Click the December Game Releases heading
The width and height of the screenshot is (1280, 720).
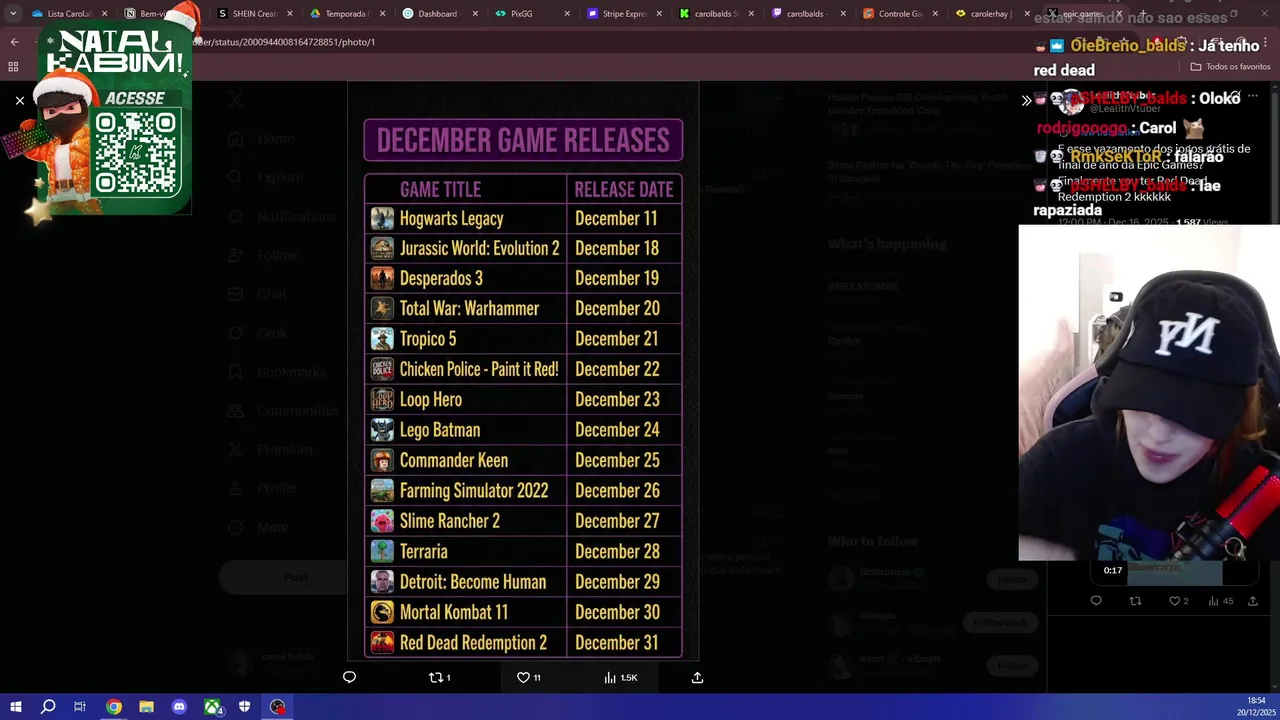click(523, 140)
